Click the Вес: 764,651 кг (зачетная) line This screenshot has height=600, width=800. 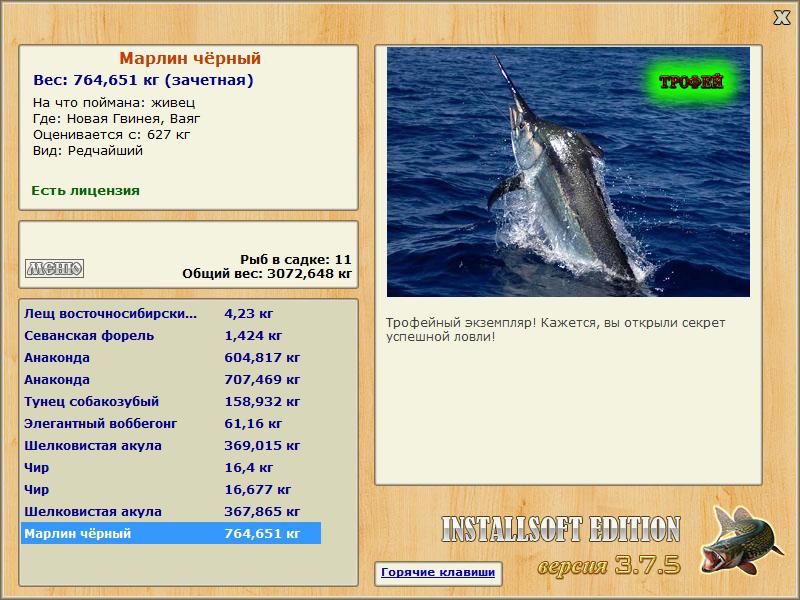(143, 80)
